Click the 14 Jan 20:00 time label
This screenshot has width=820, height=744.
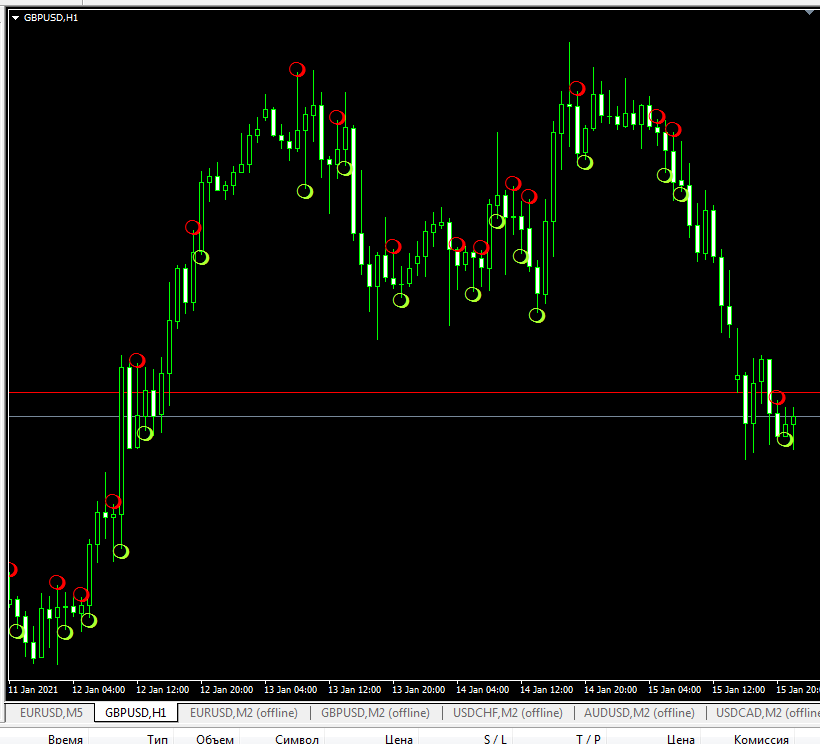[611, 690]
